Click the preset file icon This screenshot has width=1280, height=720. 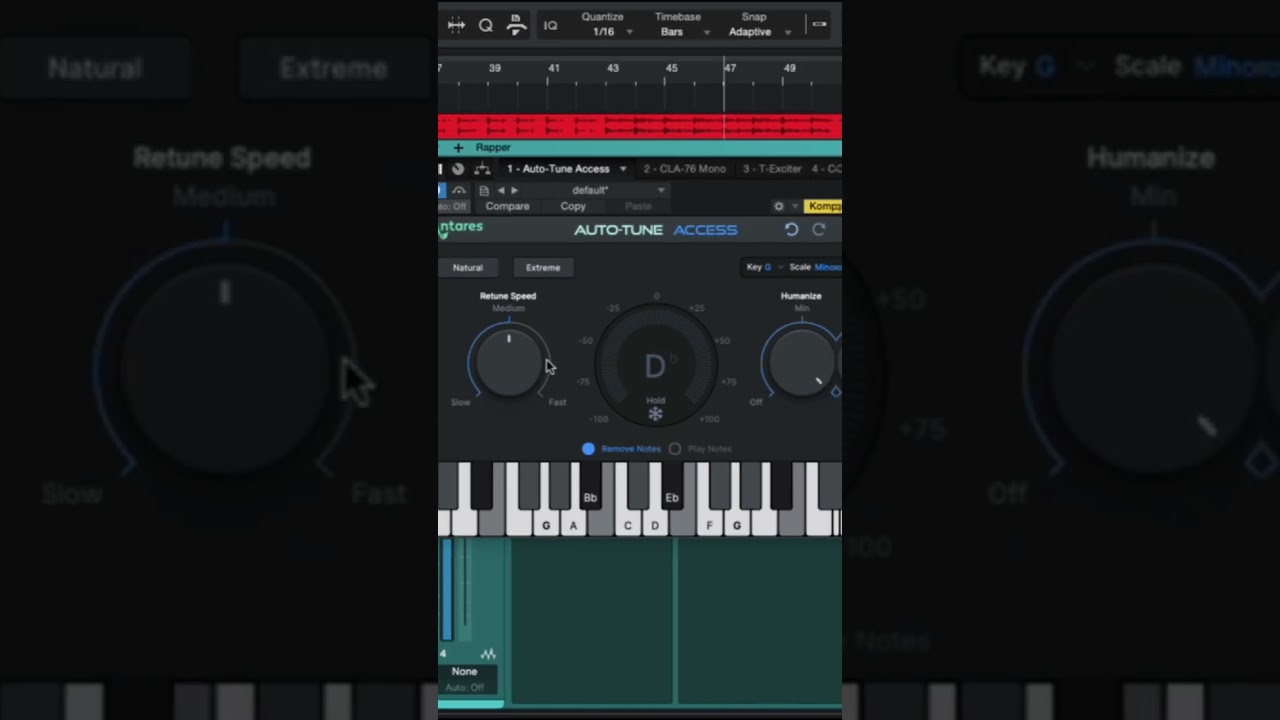point(484,190)
